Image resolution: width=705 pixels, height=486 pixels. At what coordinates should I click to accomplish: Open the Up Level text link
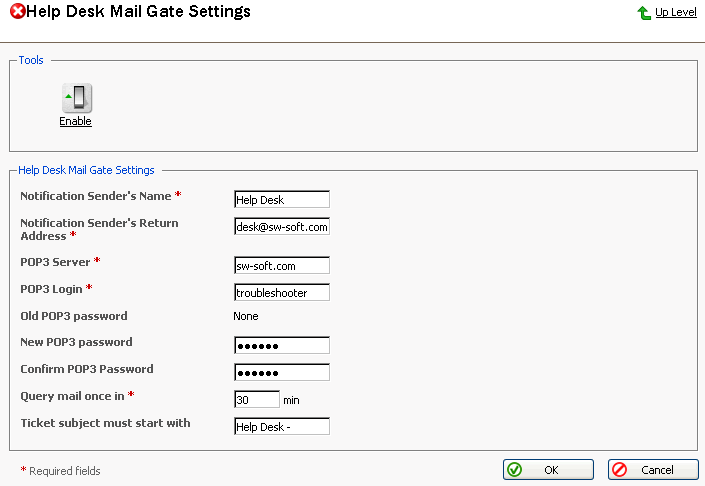pos(676,13)
